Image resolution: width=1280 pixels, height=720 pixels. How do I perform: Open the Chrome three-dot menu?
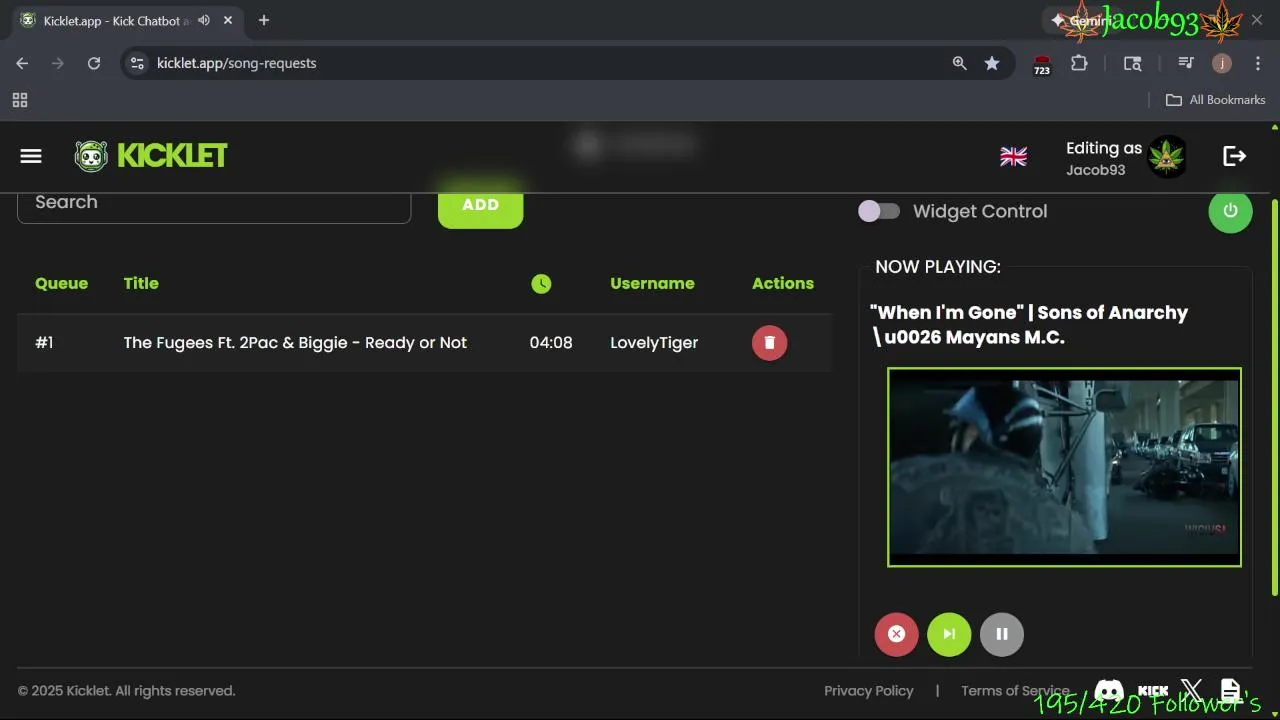pos(1257,63)
